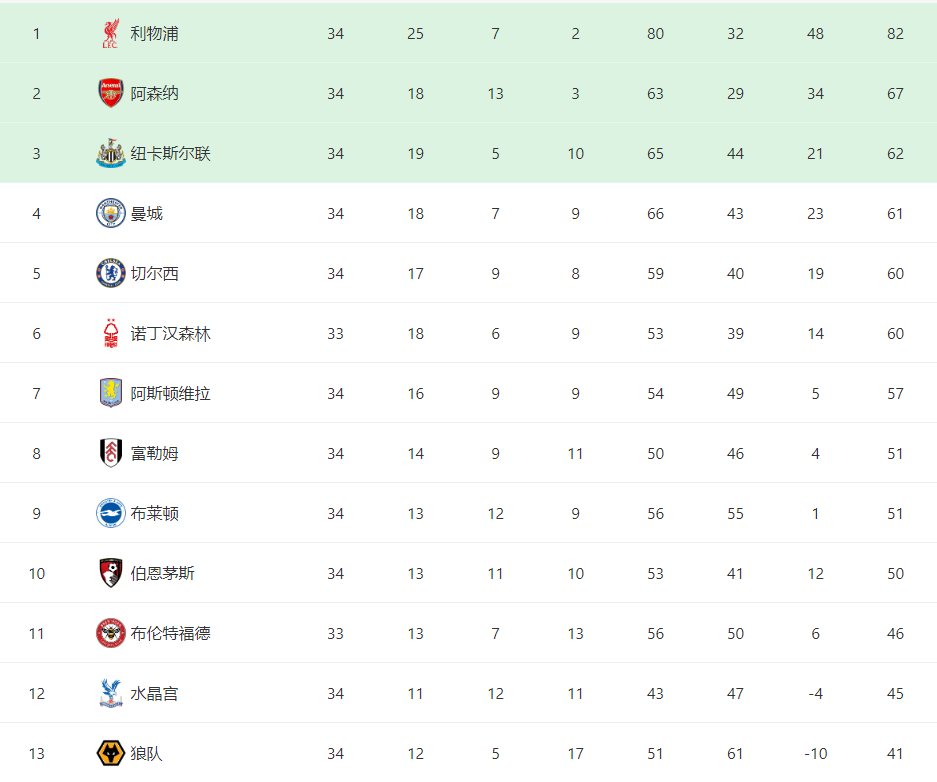Click the Nottingham Forest crest icon
Image resolution: width=937 pixels, height=782 pixels.
click(x=111, y=333)
